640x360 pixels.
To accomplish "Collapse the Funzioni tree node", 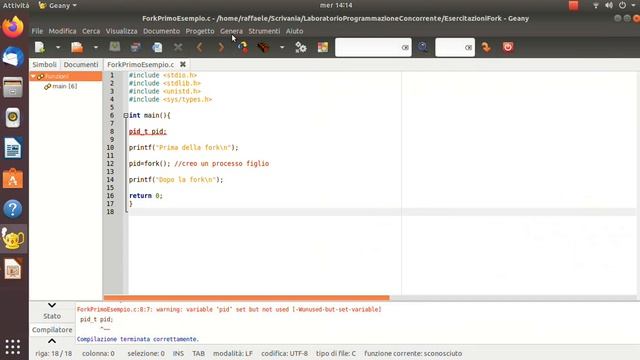I will [33, 76].
